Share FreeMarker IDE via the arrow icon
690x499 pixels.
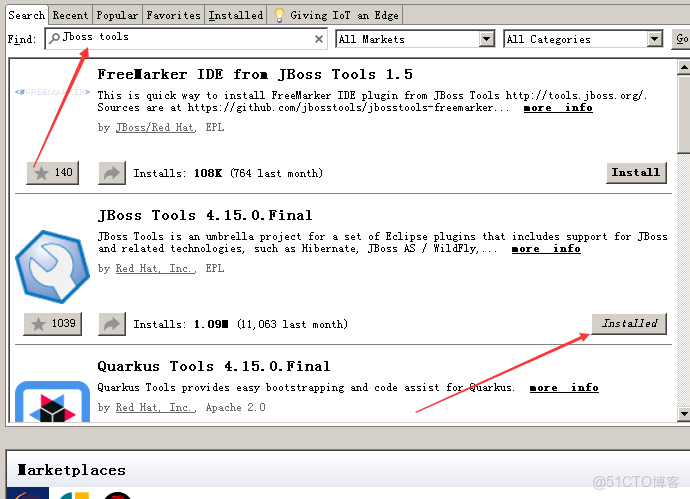click(x=112, y=172)
